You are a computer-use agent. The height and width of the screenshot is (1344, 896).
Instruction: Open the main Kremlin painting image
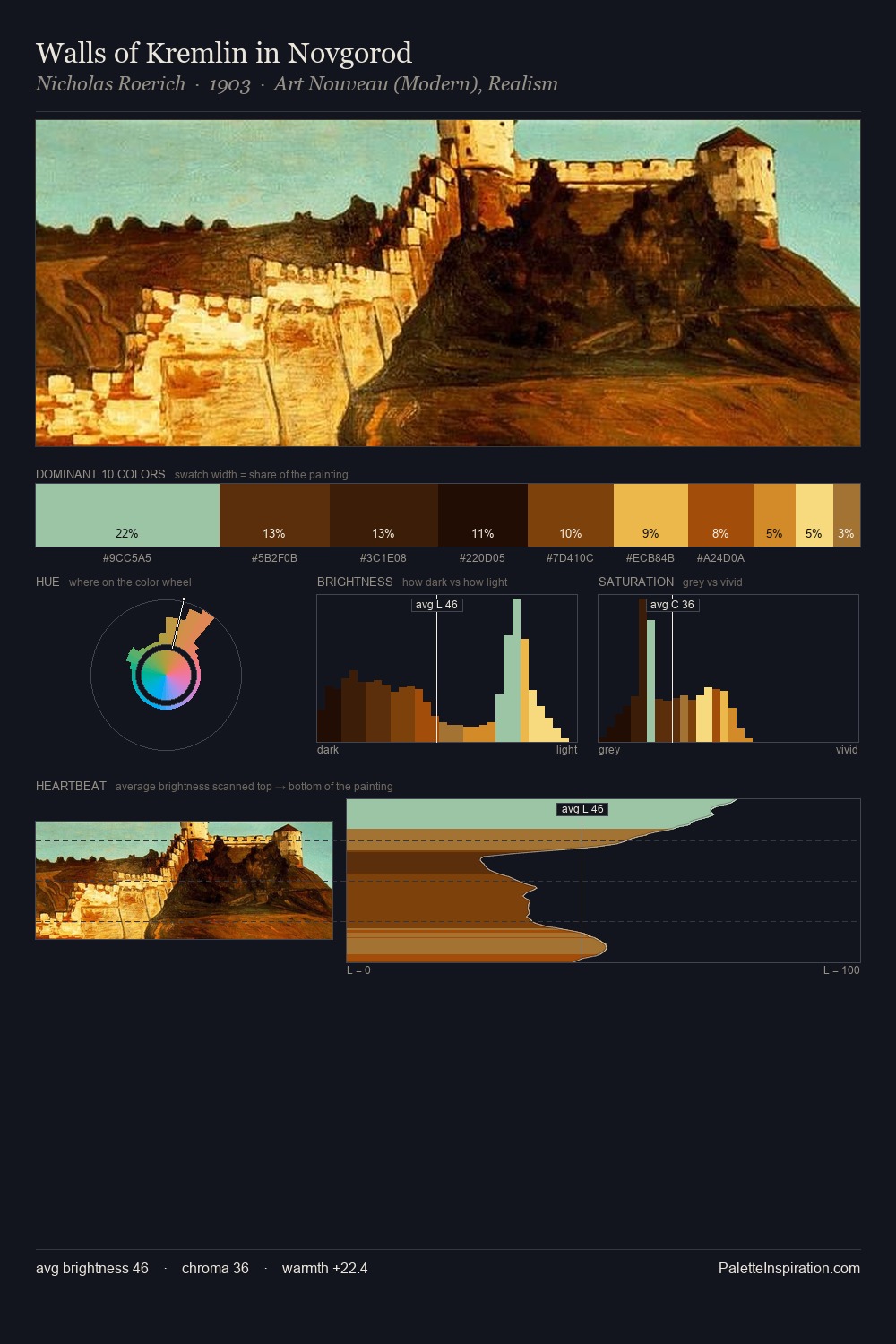pos(448,283)
